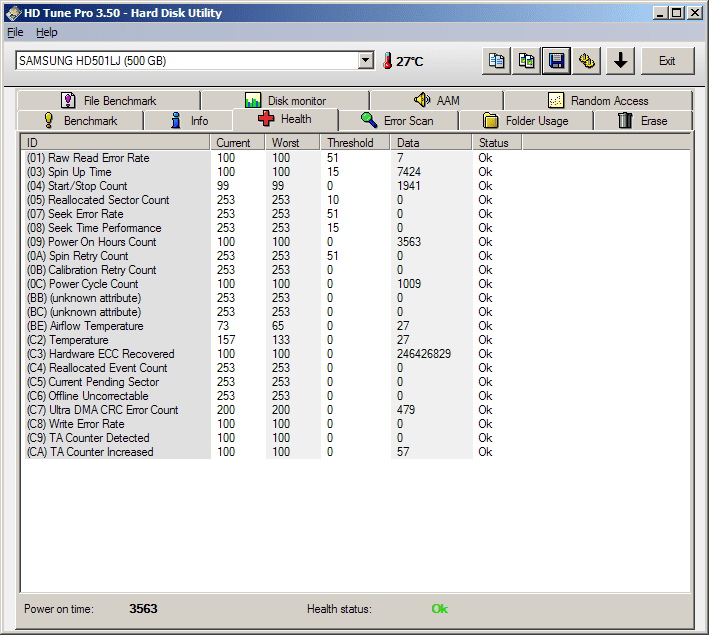709x635 pixels.
Task: Switch to the Error Scan tab
Action: (x=398, y=121)
